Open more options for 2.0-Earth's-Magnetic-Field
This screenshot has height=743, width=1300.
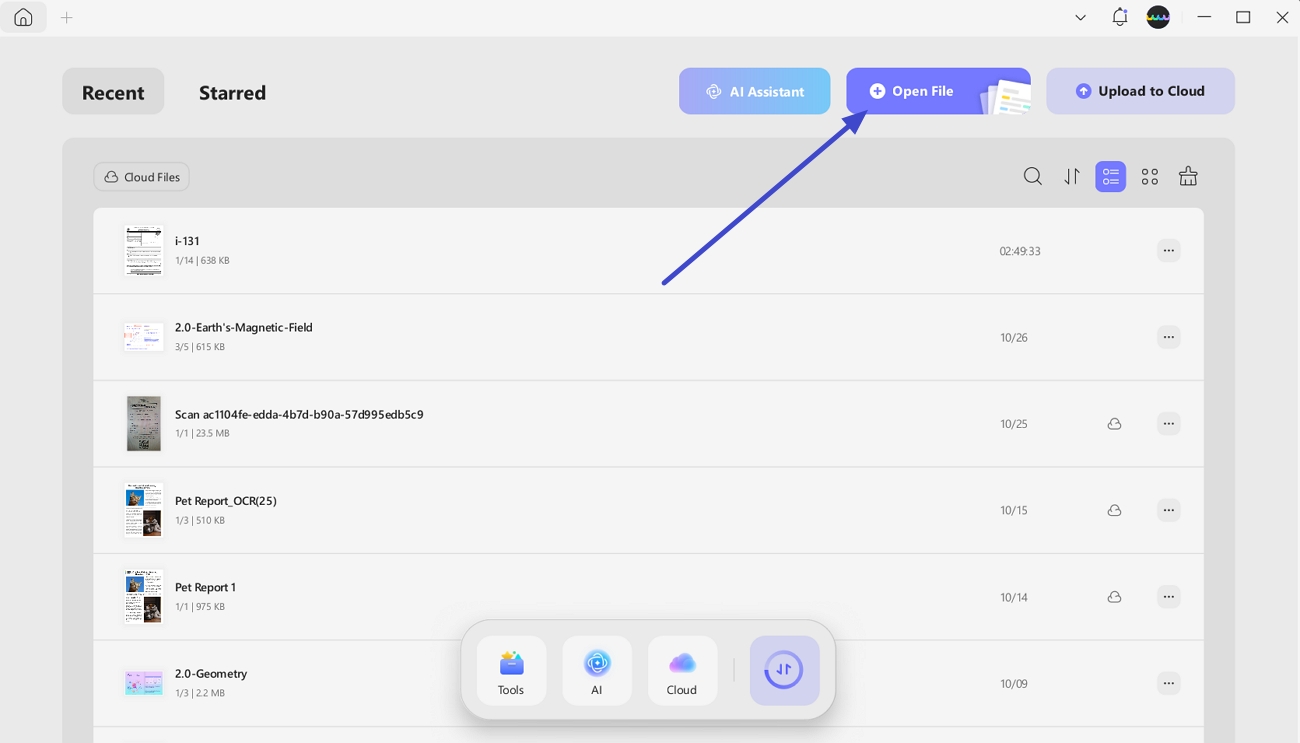click(1168, 337)
